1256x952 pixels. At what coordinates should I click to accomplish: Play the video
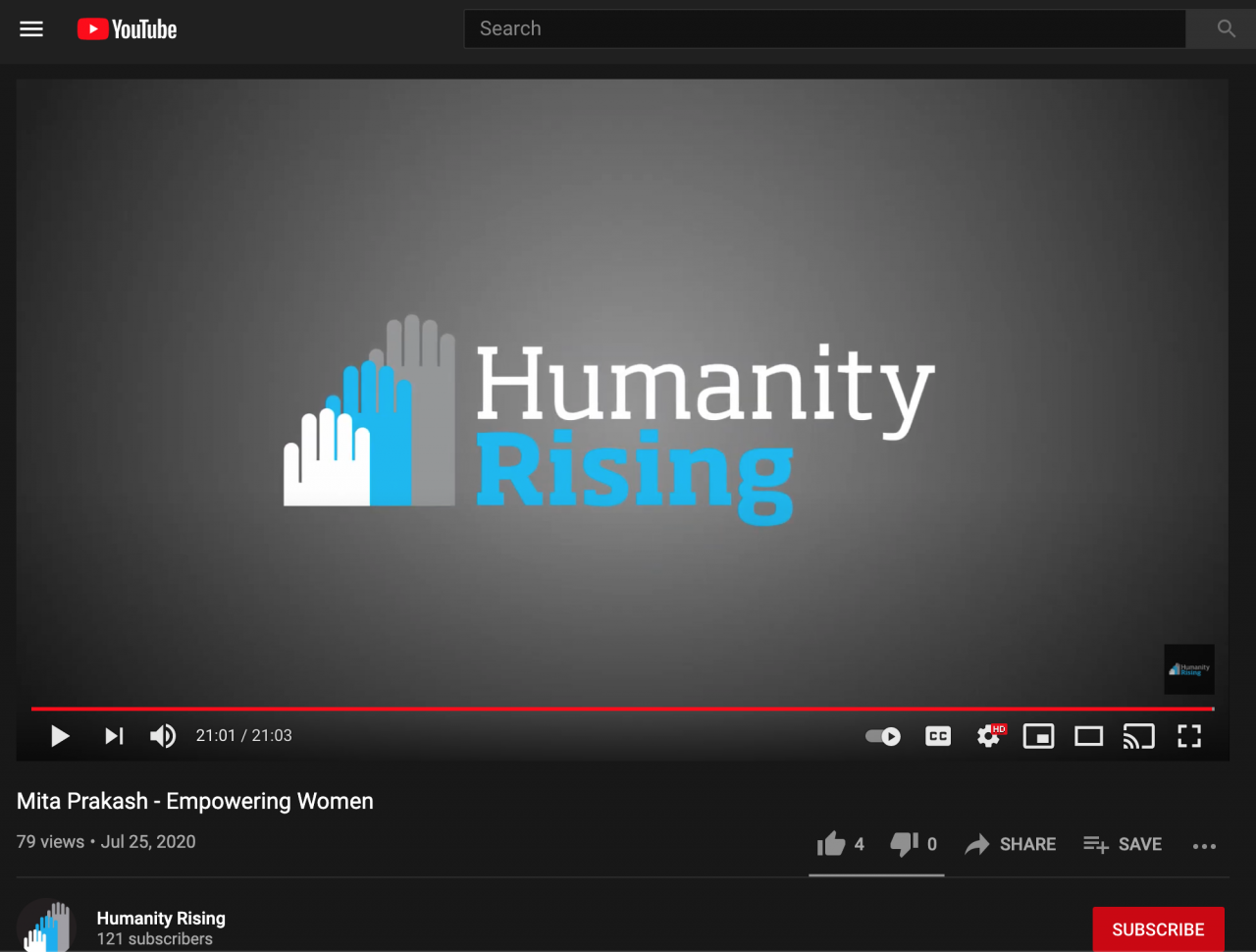60,736
